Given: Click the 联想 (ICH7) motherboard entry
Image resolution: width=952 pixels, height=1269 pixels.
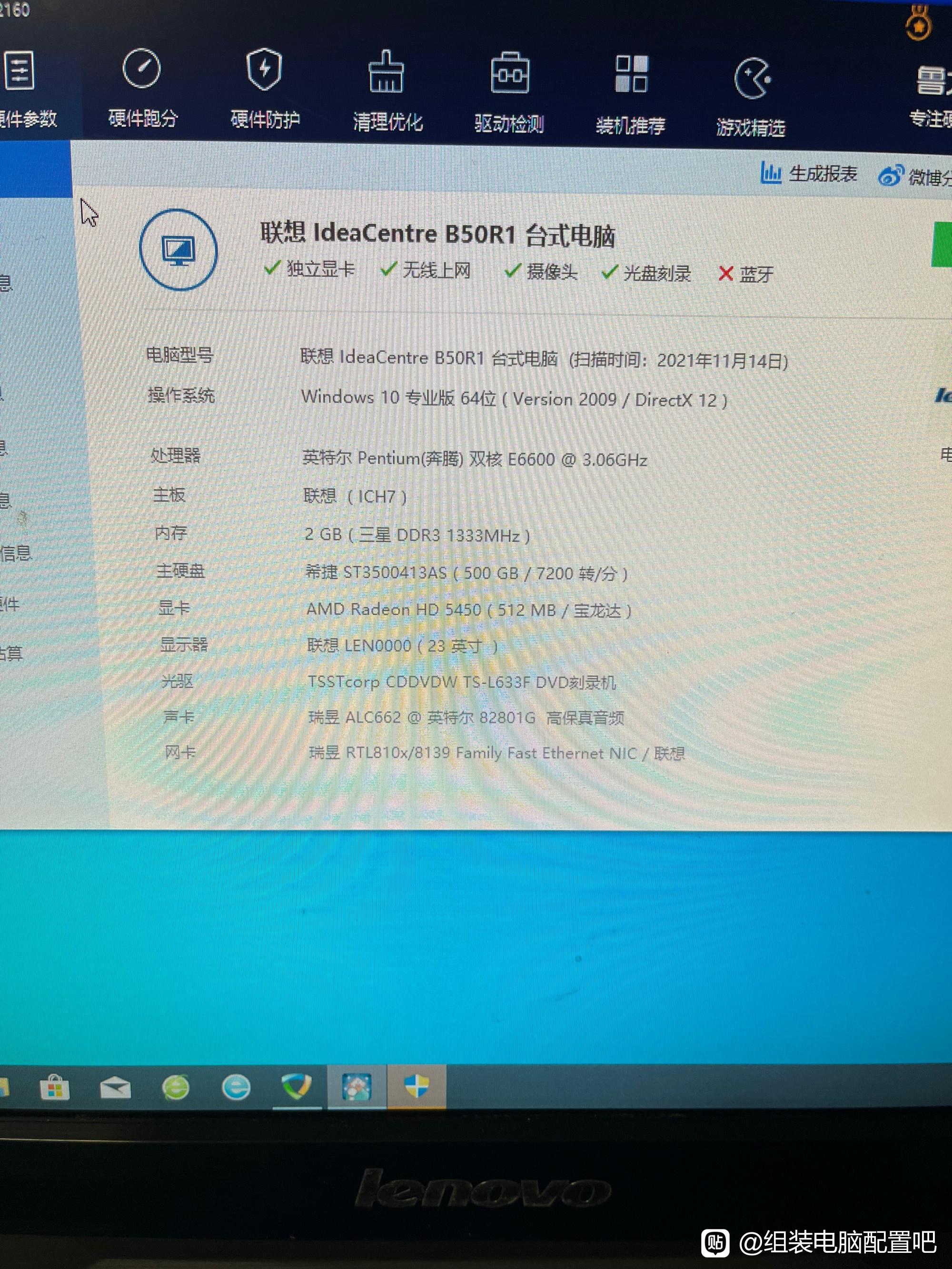Looking at the screenshot, I should [x=355, y=496].
